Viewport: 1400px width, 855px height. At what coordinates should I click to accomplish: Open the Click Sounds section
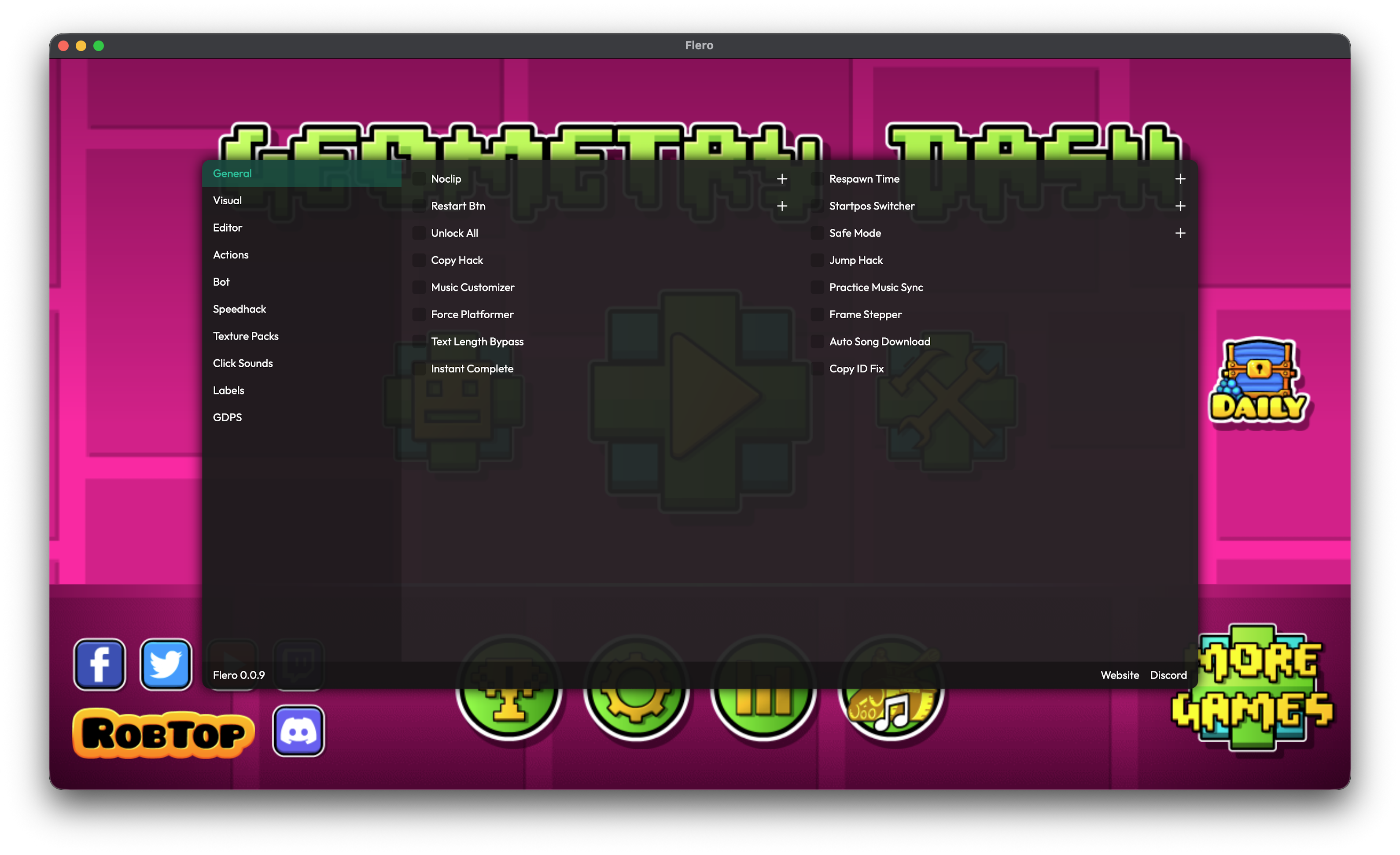click(302, 364)
